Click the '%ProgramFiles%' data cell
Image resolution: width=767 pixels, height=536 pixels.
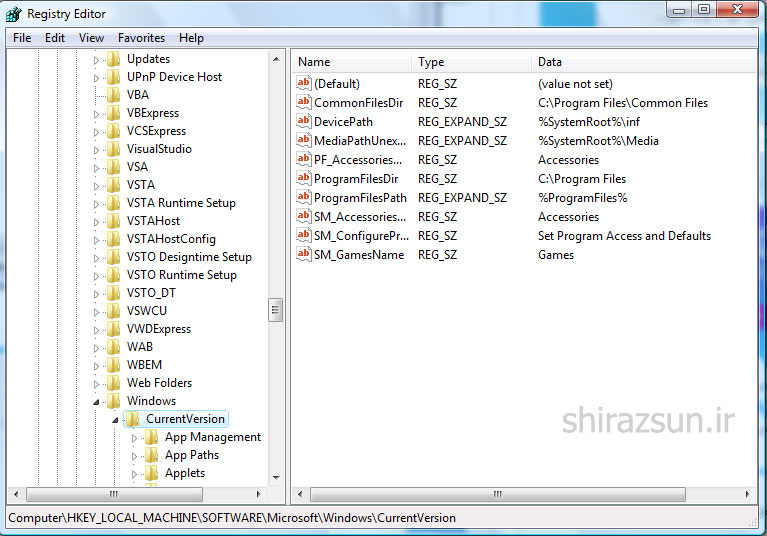(x=583, y=198)
